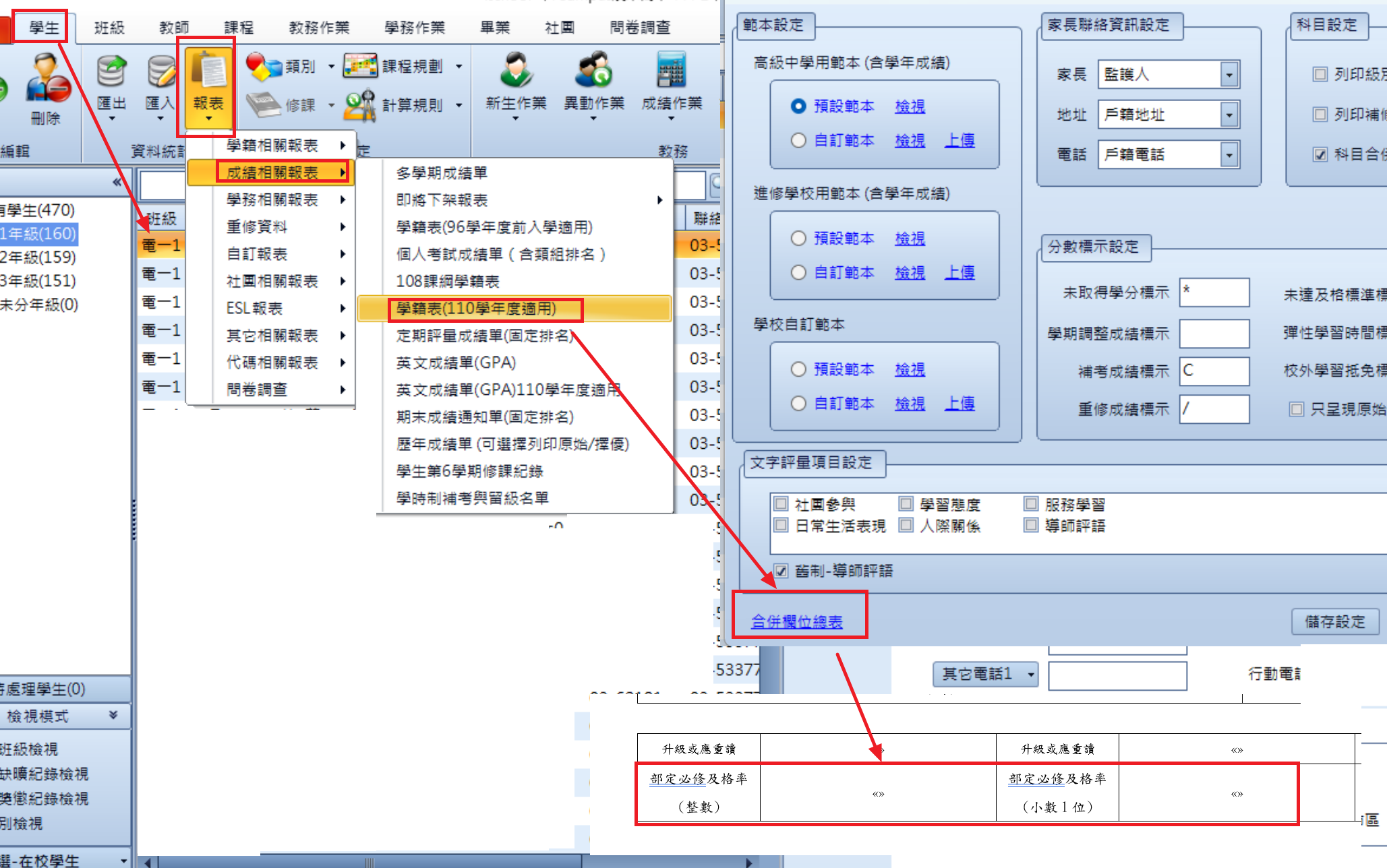Open the 課程規劃 dropdown arrow
1387x868 pixels.
coord(459,66)
